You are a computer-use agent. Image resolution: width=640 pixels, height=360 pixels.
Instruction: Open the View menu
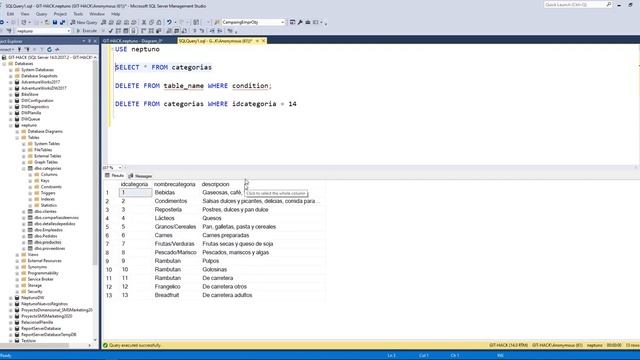click(x=25, y=14)
